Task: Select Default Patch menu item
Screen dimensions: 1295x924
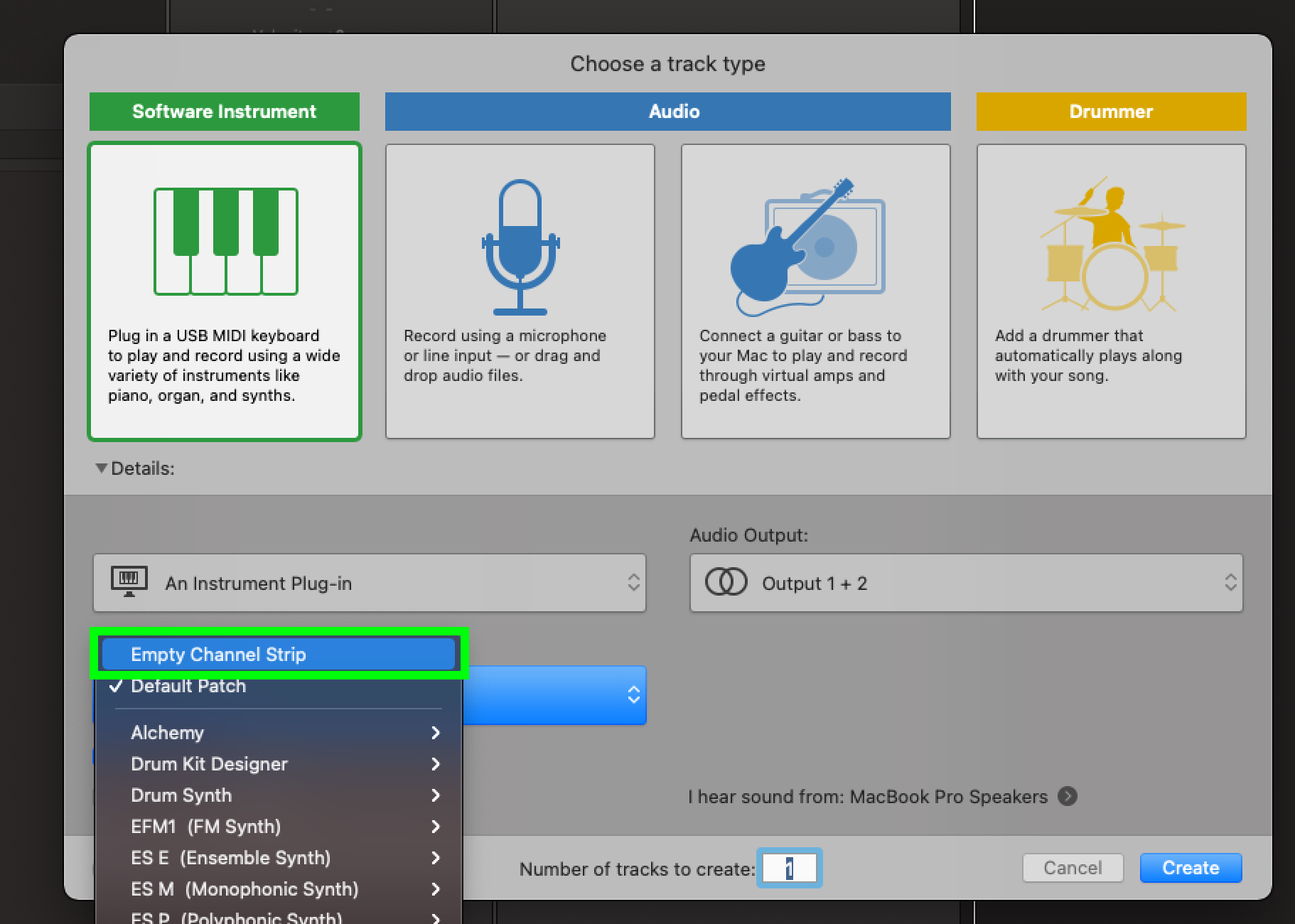Action: coord(279,686)
